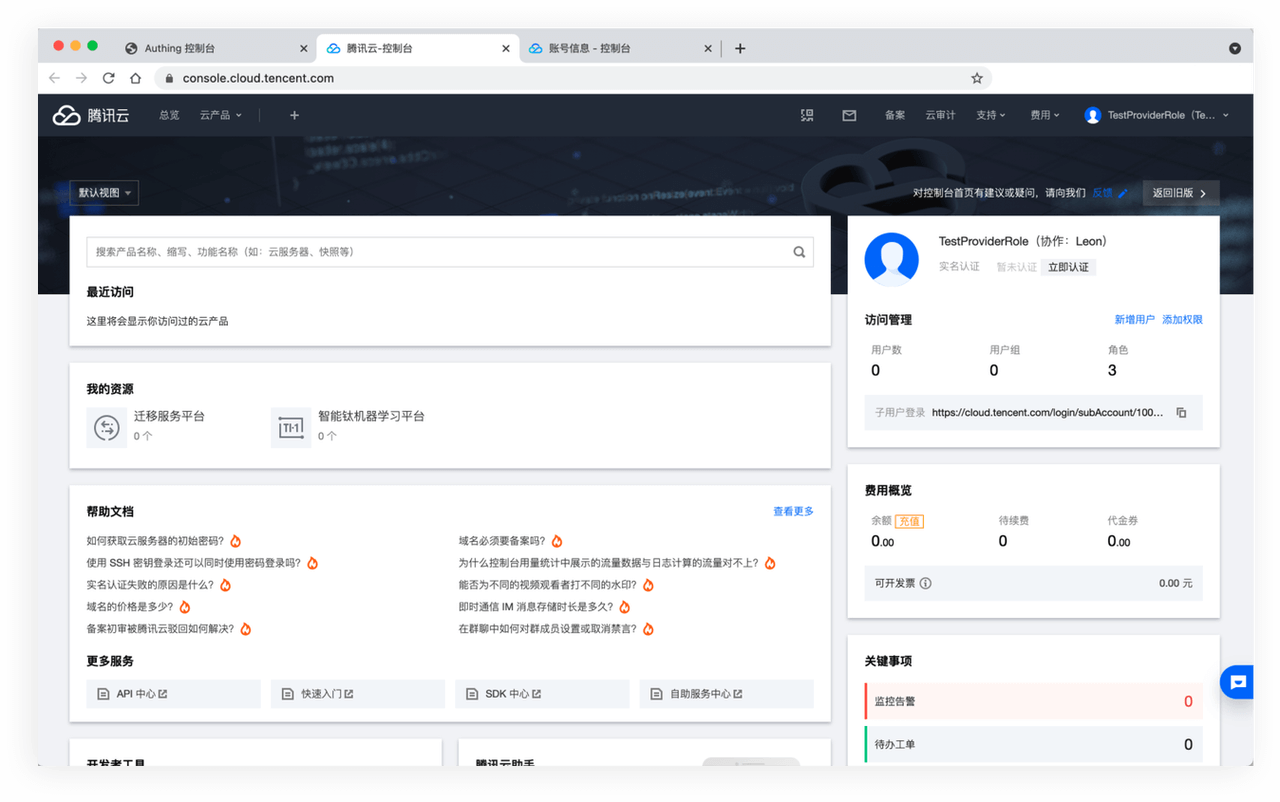The height and width of the screenshot is (802, 1280).
Task: Click the SDK 中心 icon
Action: 471,693
